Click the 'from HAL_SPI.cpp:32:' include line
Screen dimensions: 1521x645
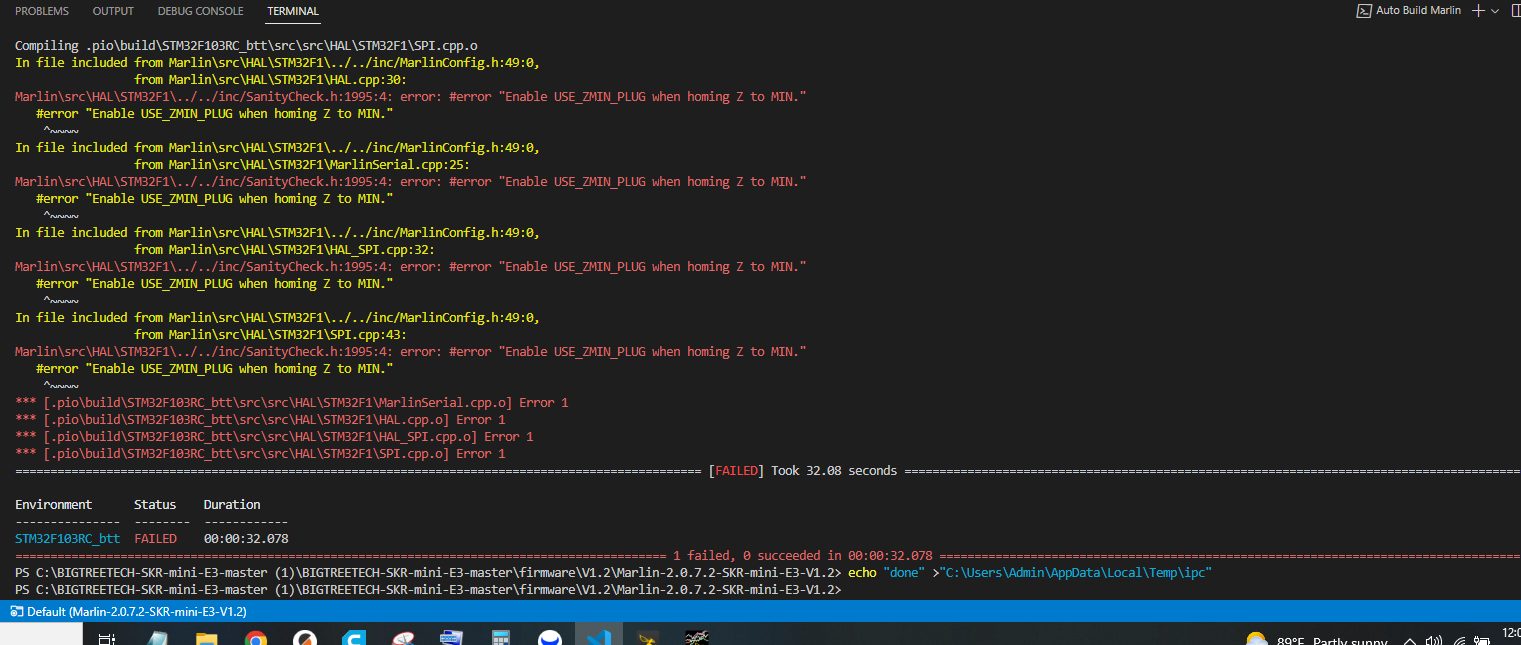[284, 249]
